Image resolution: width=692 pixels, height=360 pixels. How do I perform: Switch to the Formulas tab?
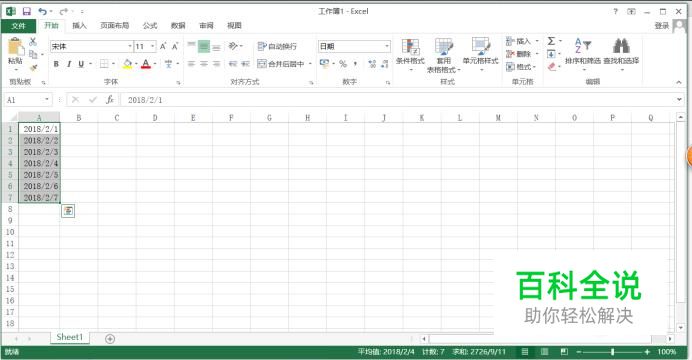150,26
